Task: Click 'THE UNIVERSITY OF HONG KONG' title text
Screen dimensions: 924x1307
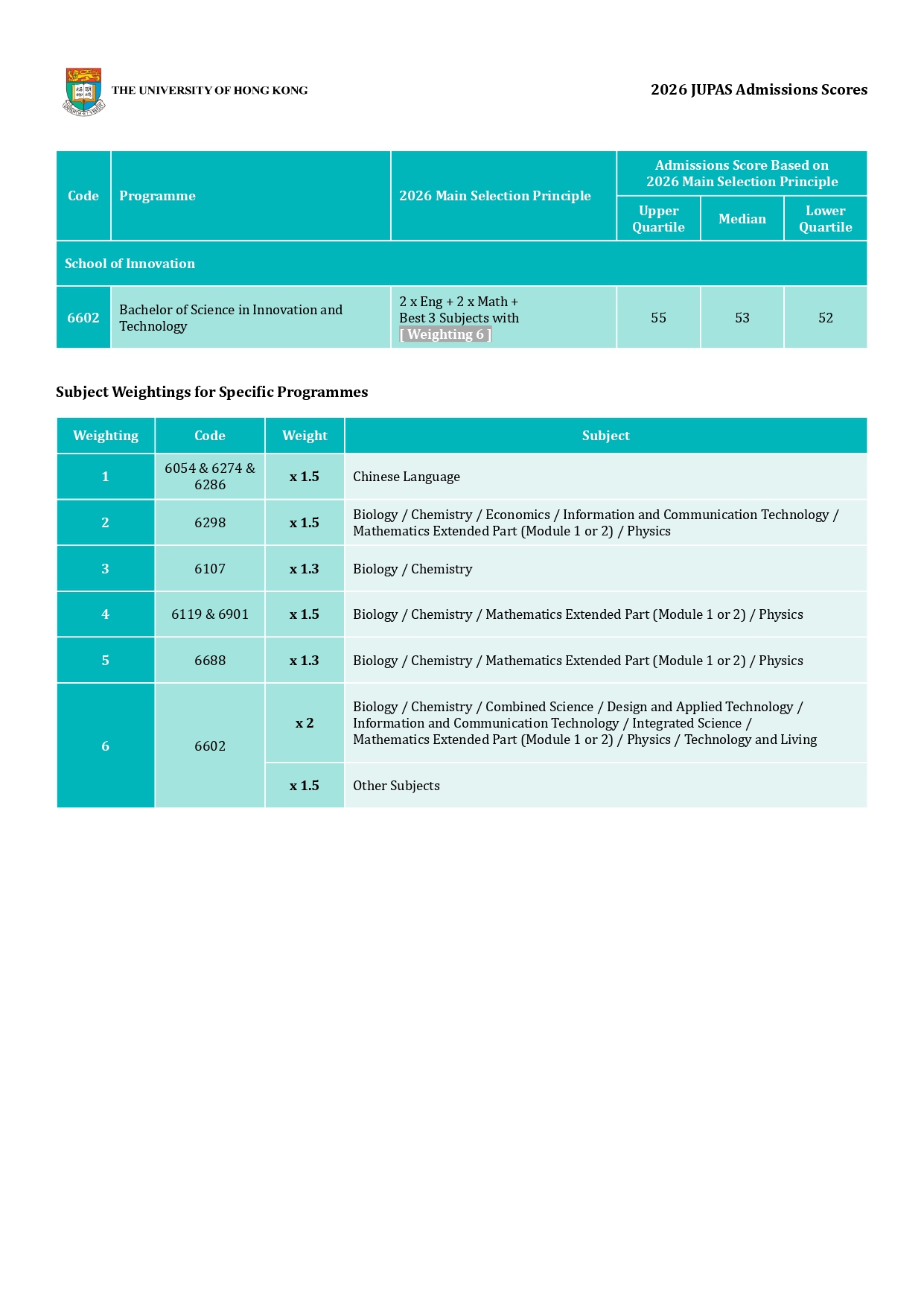Action: 209,90
